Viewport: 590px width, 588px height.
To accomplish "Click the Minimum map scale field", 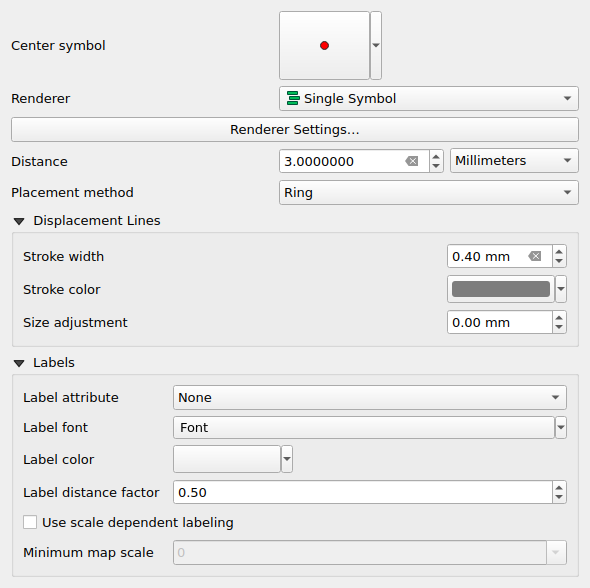I will 360,553.
